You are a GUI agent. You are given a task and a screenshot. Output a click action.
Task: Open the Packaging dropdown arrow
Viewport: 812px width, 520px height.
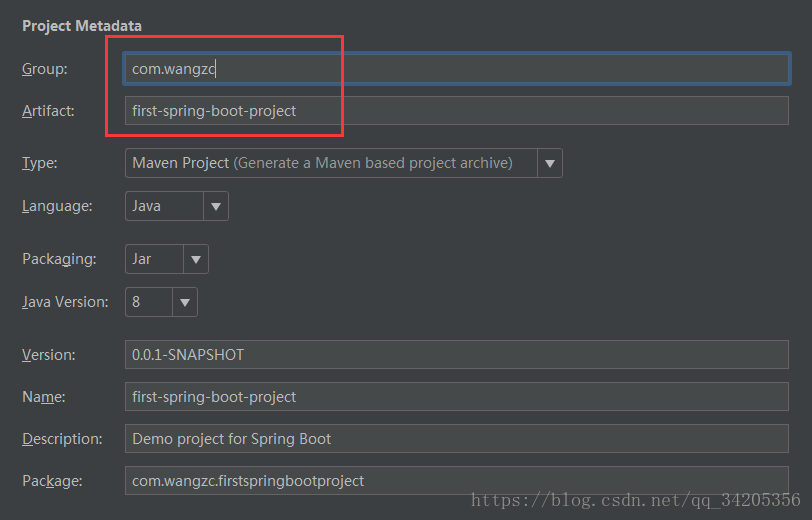[196, 259]
